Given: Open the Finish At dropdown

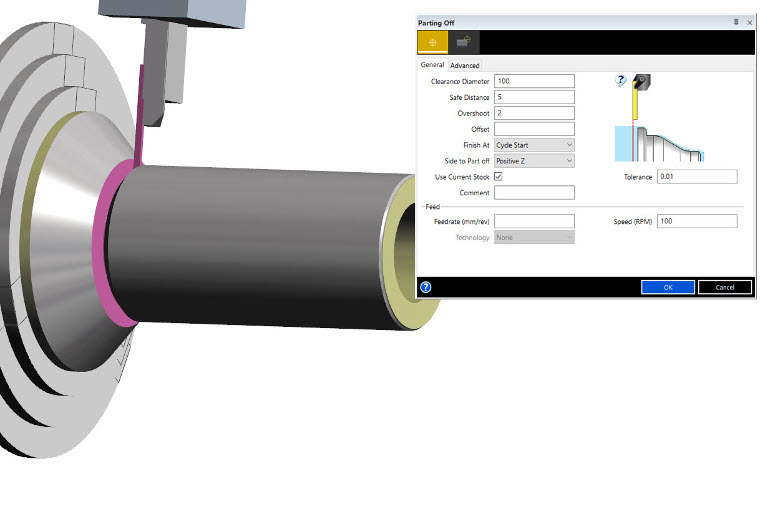Looking at the screenshot, I should 534,145.
